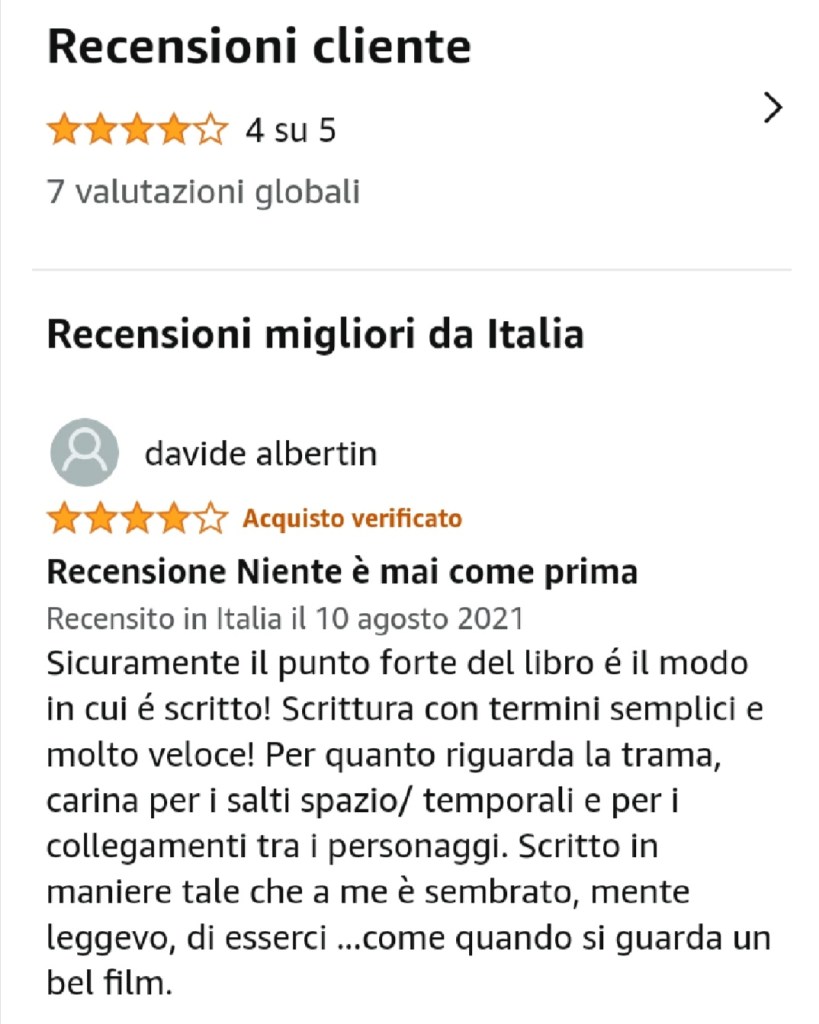Screen dimensions: 819x1024
Task: Click the fourth star of the overall rating
Action: [x=174, y=129]
